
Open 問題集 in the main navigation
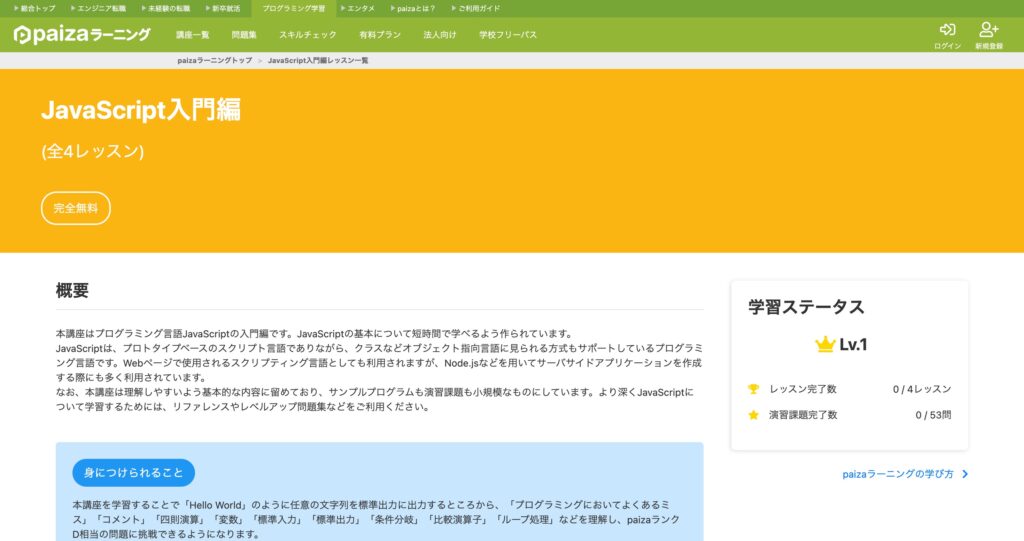[244, 35]
